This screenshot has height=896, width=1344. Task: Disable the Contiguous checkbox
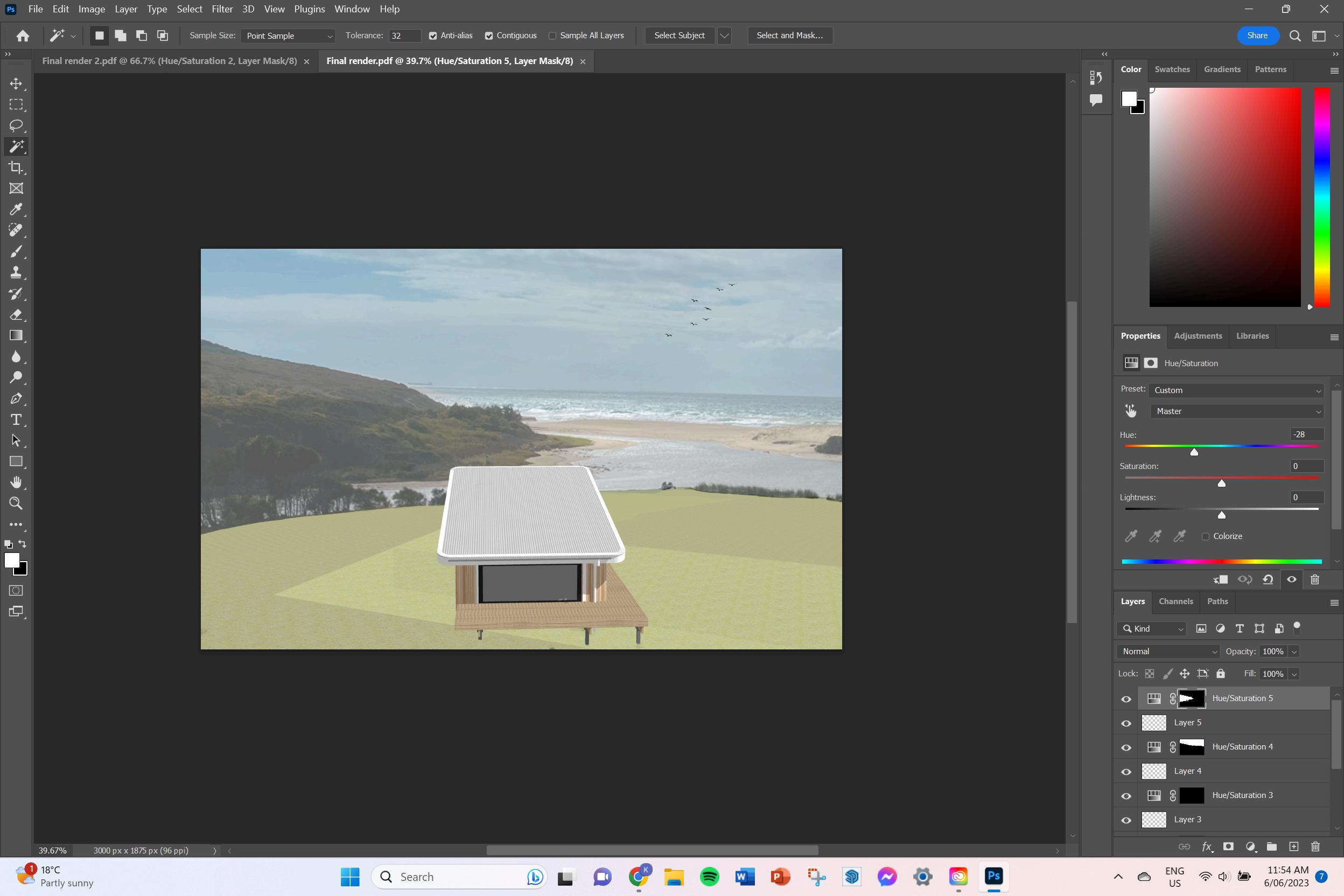(x=489, y=36)
